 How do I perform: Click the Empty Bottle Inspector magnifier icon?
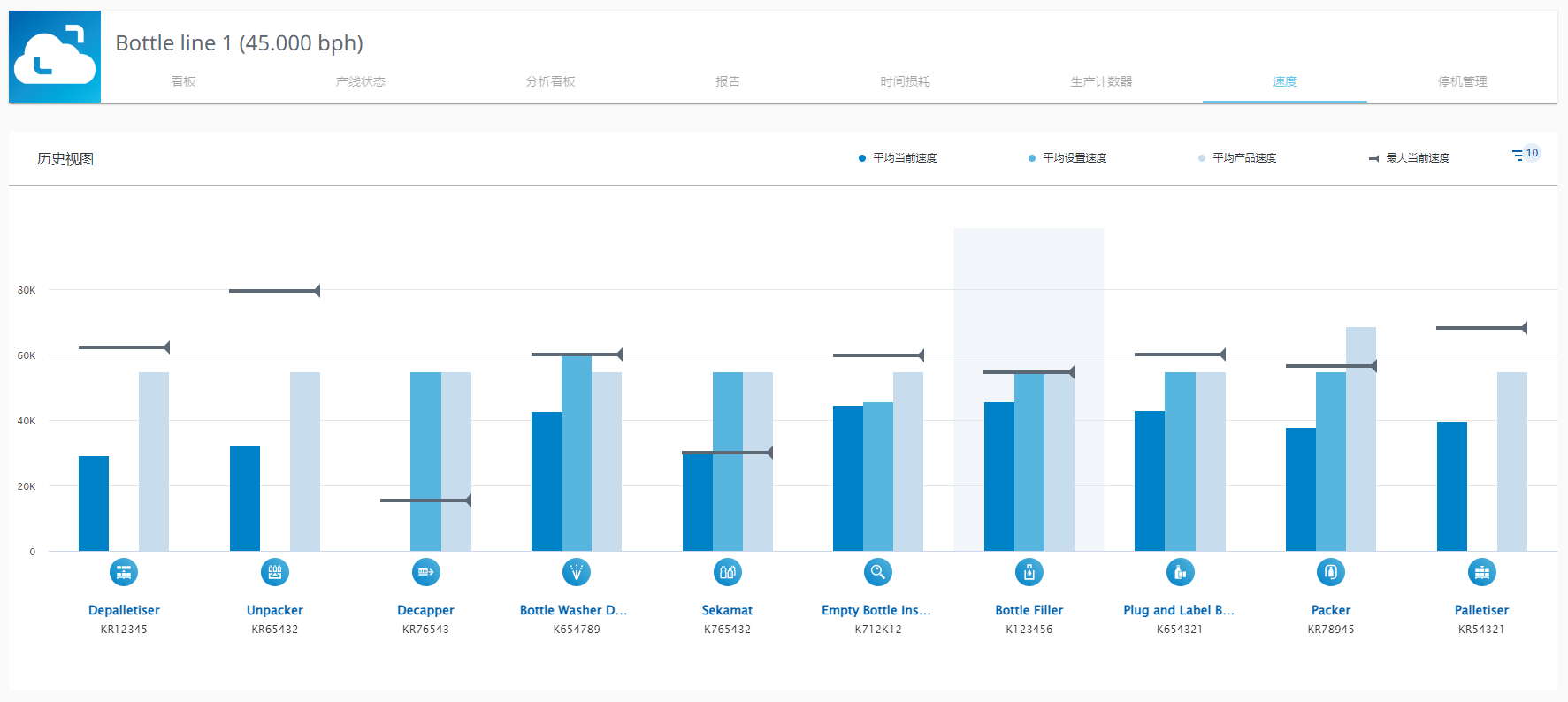[x=878, y=572]
